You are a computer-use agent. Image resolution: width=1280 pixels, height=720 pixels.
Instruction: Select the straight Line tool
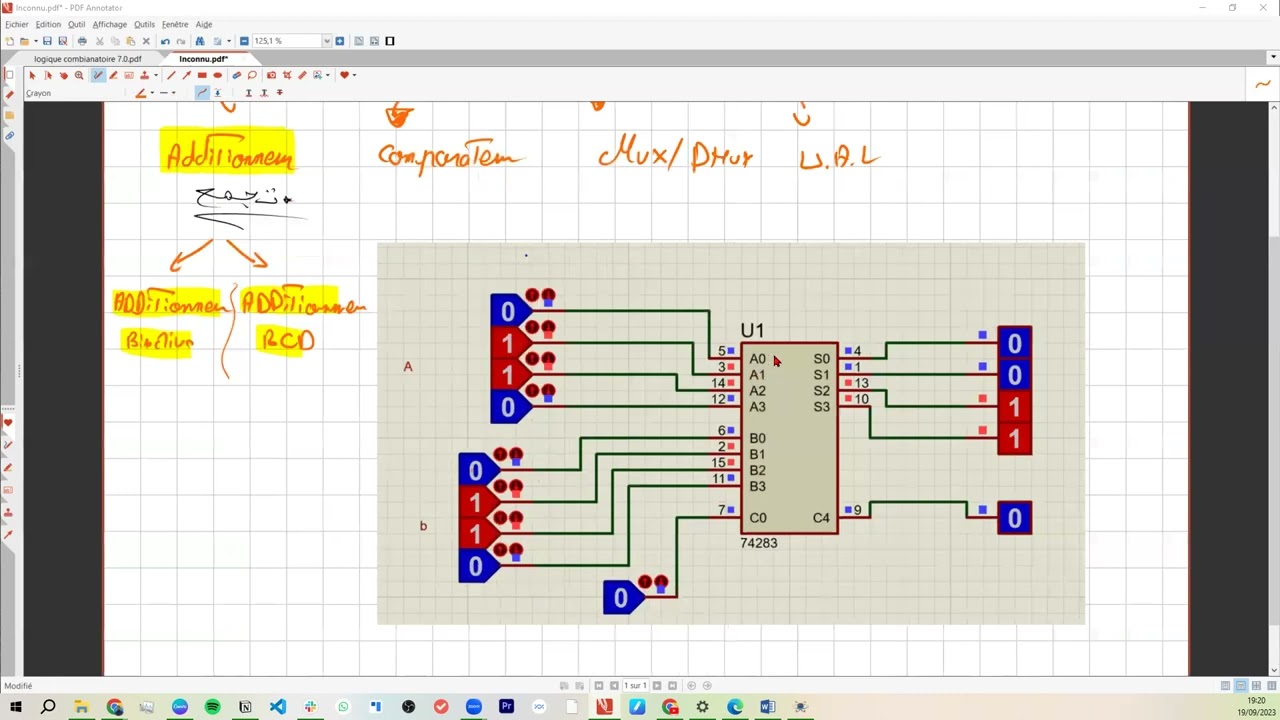click(171, 75)
